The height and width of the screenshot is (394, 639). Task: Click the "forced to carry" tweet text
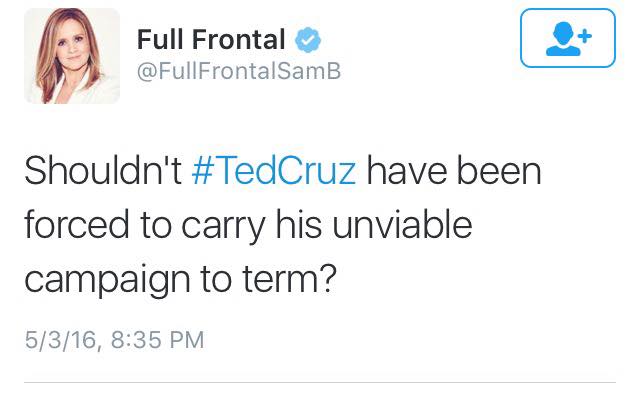[x=145, y=225]
